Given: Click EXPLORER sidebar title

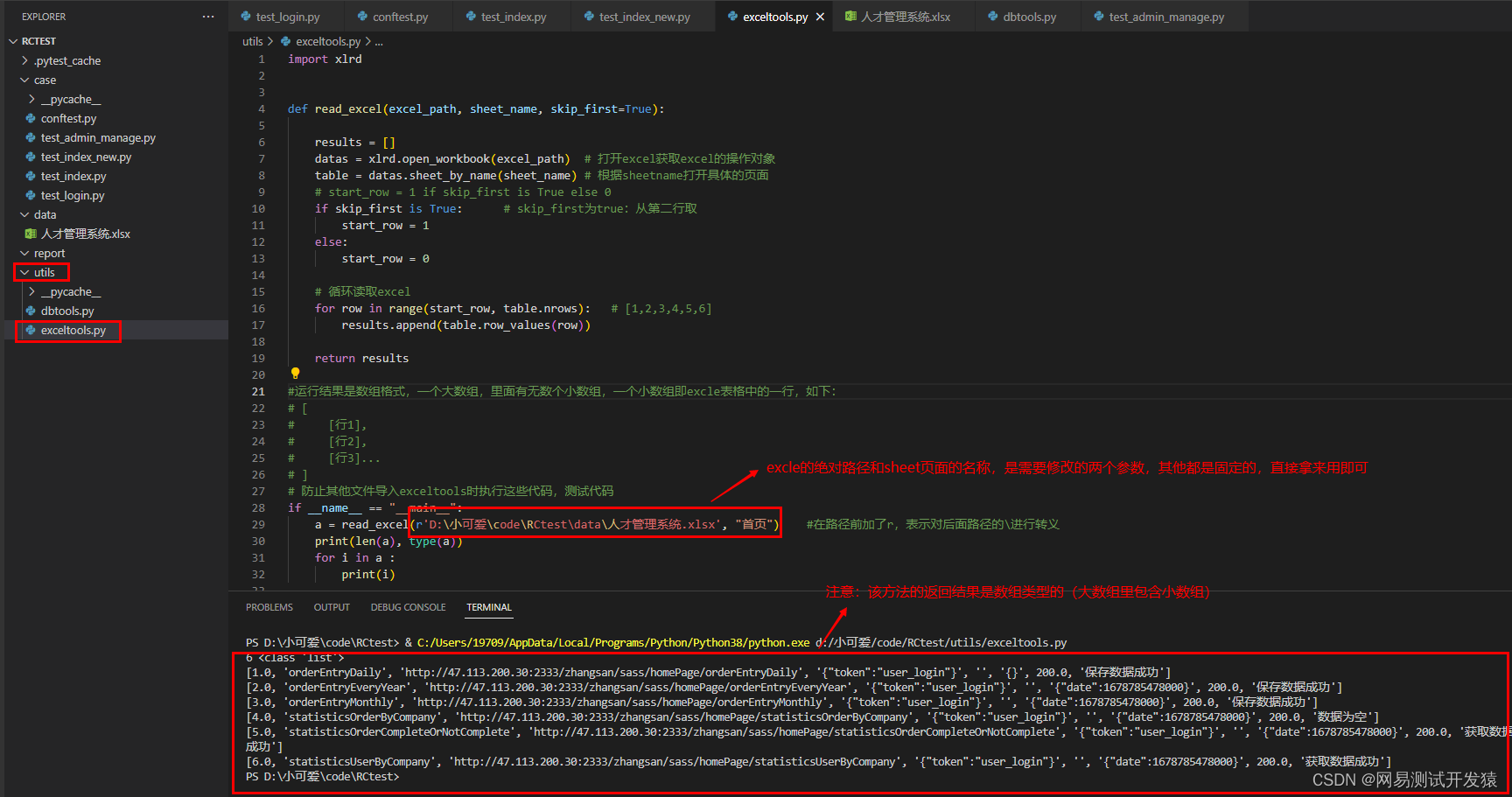Looking at the screenshot, I should pyautogui.click(x=44, y=17).
